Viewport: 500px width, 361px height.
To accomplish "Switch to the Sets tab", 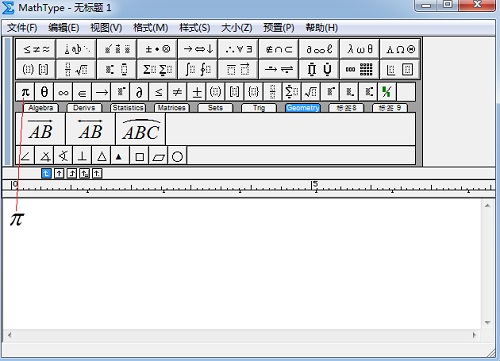I will click(215, 108).
